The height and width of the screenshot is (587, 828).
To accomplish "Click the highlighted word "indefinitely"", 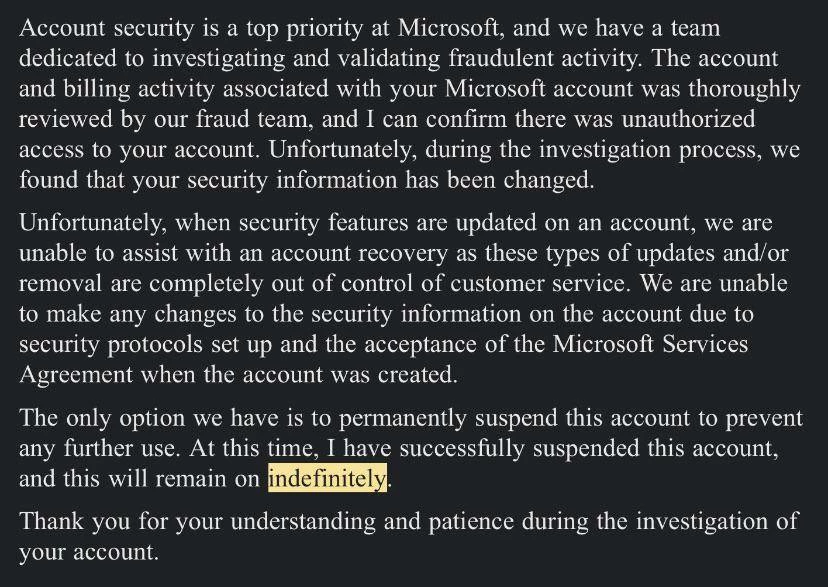I will 327,478.
